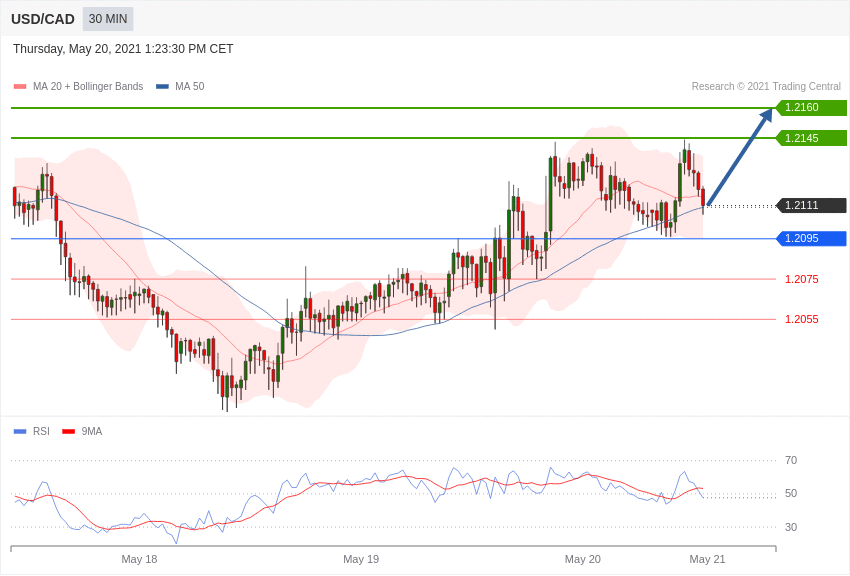Screen dimensions: 850x576
Task: Click the MA 50 legend label
Action: point(190,86)
